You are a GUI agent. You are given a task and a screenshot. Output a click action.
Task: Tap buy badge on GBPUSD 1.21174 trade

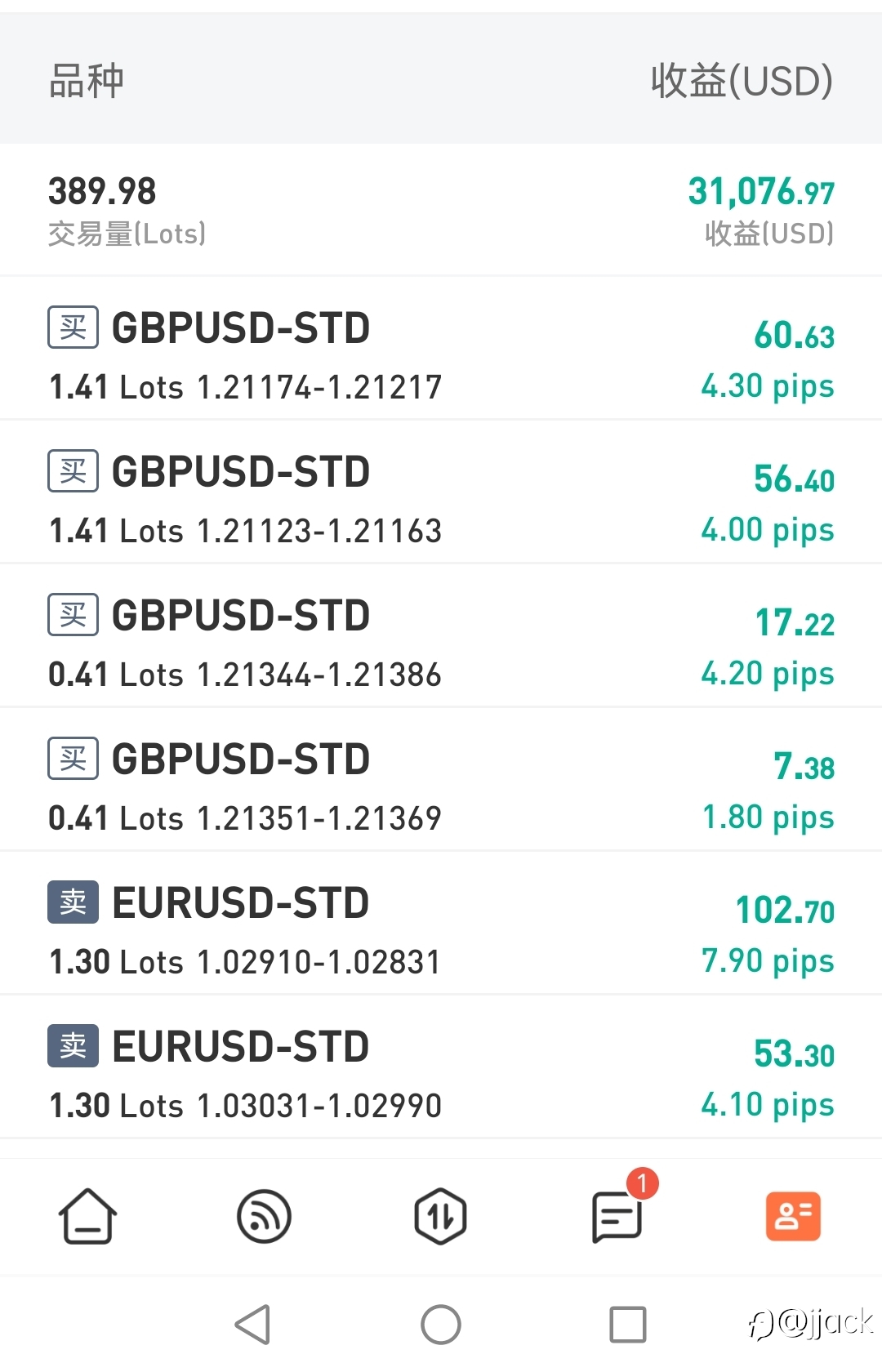[73, 327]
